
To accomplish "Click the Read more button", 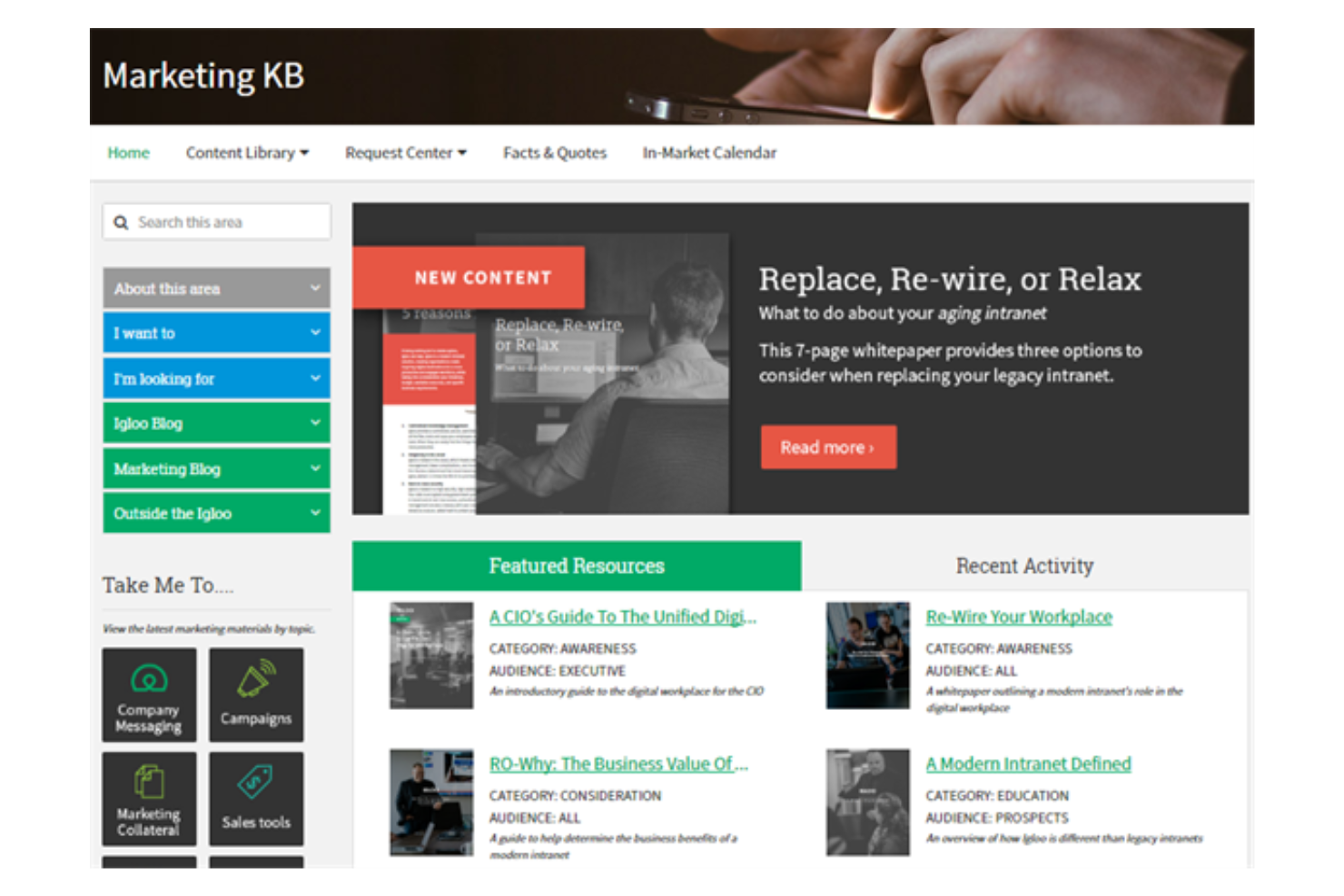I will (827, 447).
